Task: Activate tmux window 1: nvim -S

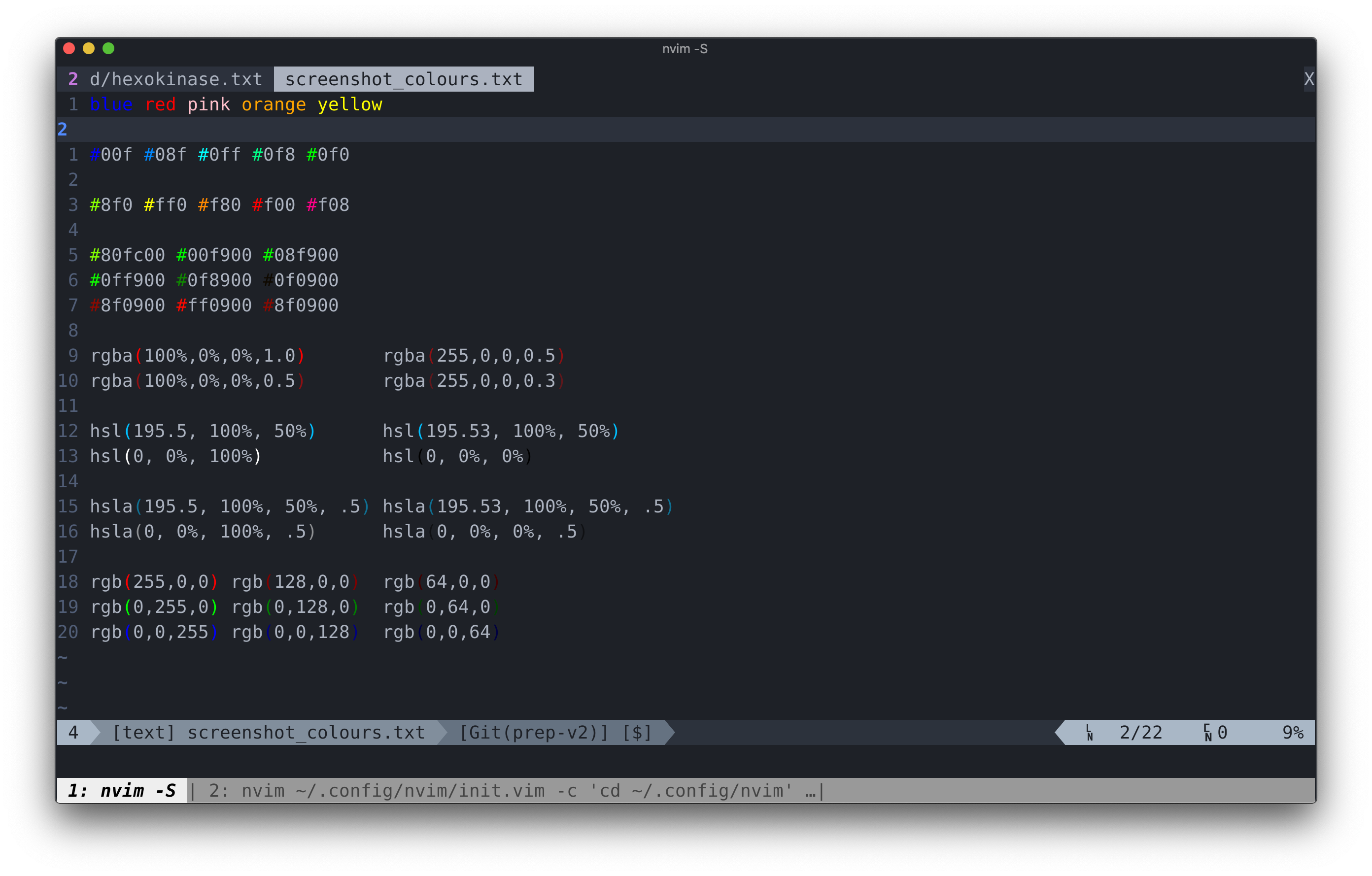Action: tap(122, 790)
